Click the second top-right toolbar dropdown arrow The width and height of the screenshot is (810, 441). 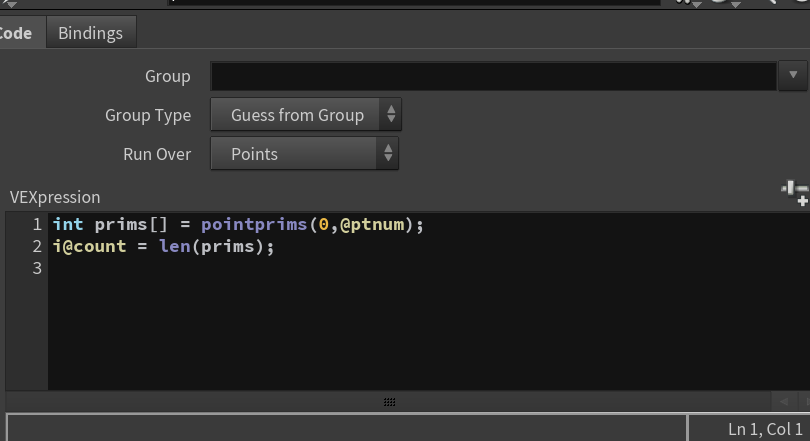(x=736, y=4)
